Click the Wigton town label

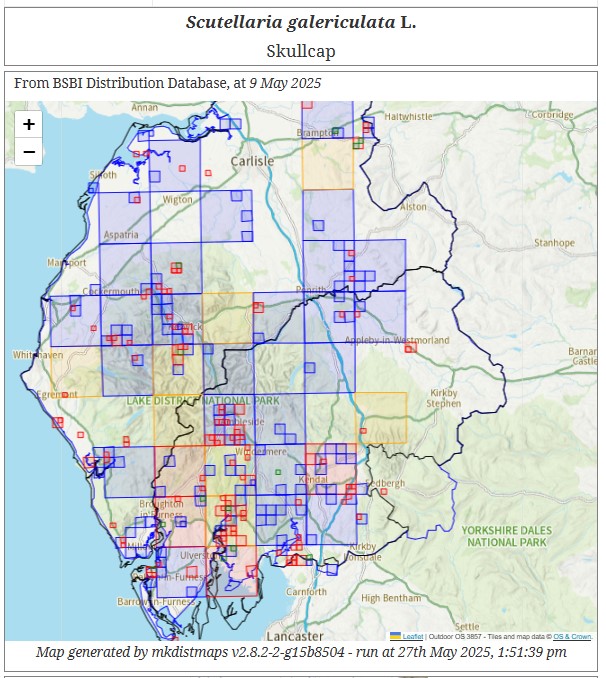point(178,200)
